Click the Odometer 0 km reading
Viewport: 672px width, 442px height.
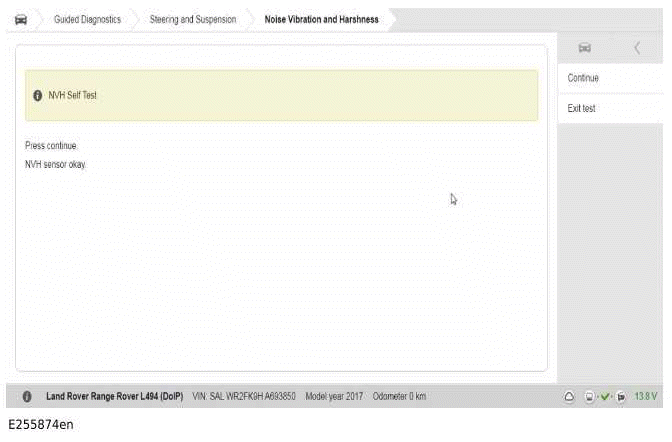(399, 397)
